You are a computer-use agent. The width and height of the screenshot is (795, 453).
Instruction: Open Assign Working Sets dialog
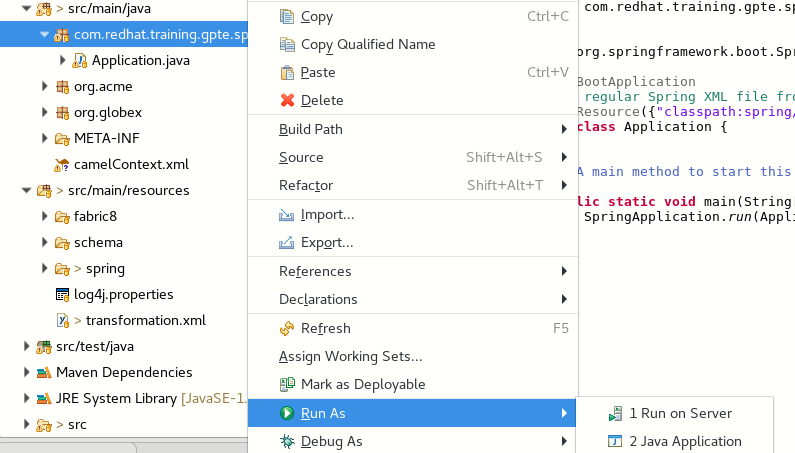tap(350, 357)
